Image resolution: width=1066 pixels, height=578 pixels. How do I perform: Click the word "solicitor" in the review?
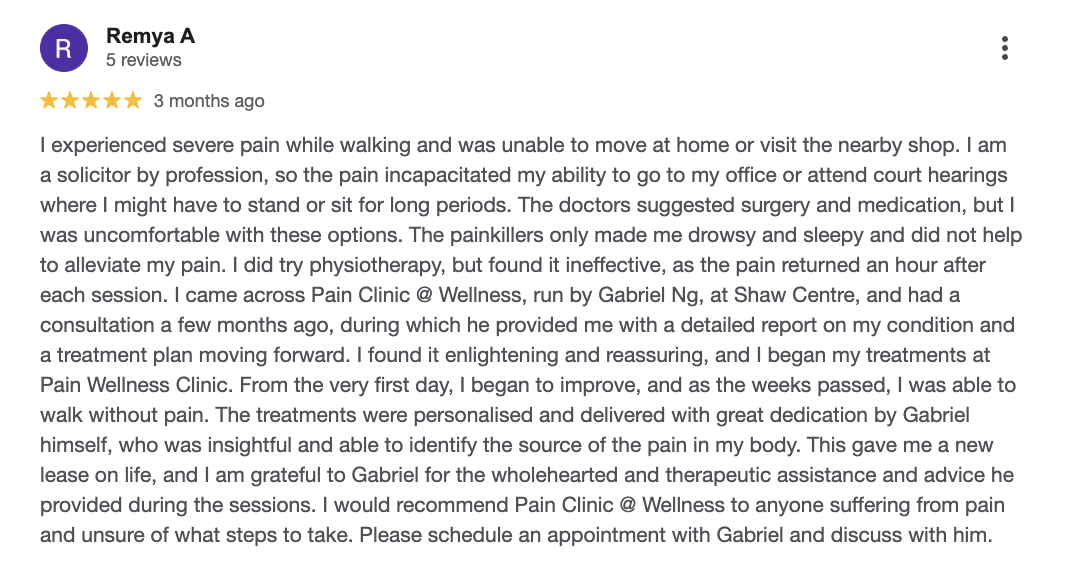coord(93,176)
